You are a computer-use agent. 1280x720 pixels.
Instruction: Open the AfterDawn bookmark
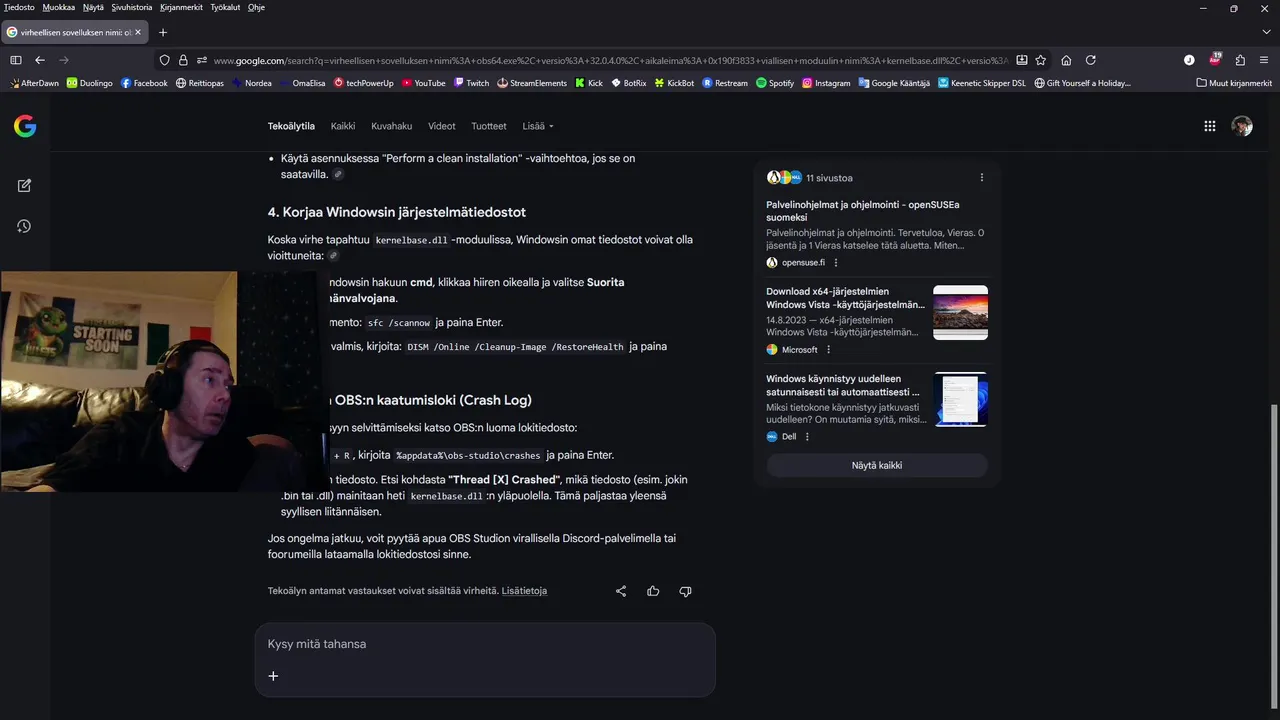[33, 83]
